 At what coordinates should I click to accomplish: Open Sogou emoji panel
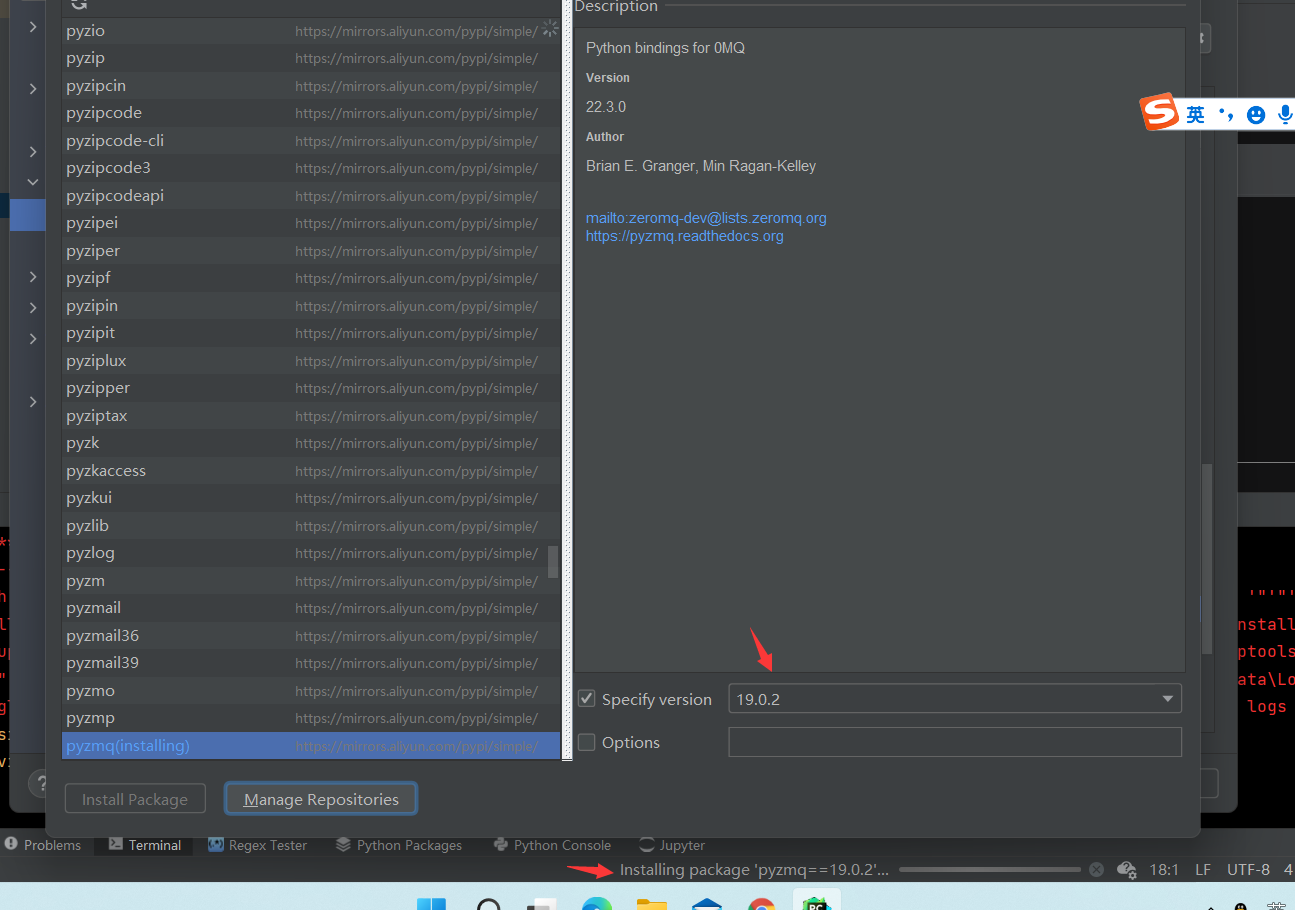coord(1256,115)
